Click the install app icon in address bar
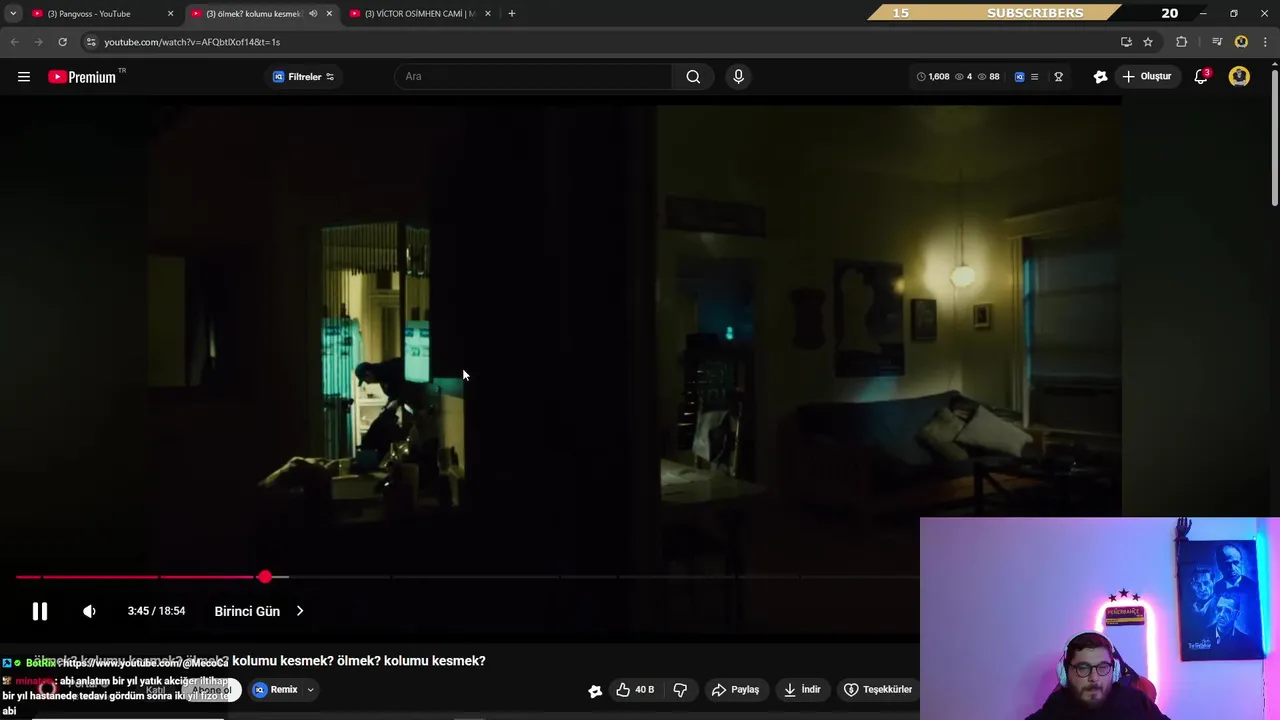Image resolution: width=1280 pixels, height=720 pixels. [x=1126, y=42]
